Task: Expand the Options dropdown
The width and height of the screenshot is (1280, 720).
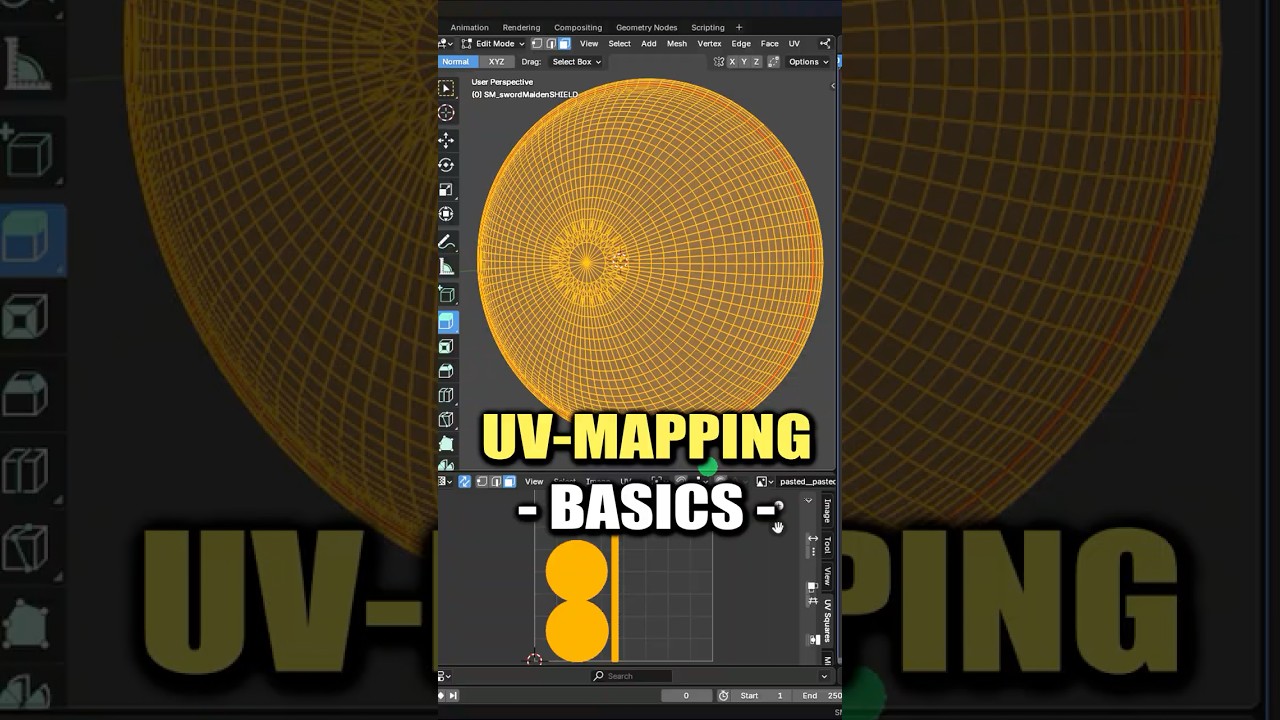Action: [x=808, y=62]
